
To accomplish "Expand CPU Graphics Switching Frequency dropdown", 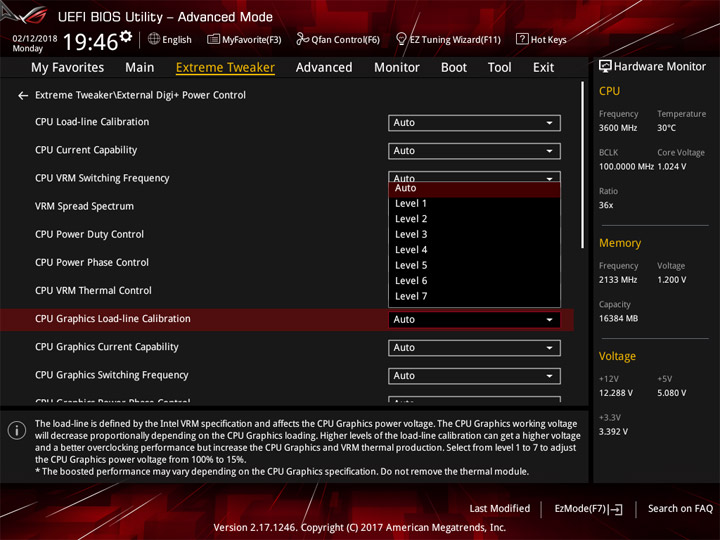I will point(474,376).
